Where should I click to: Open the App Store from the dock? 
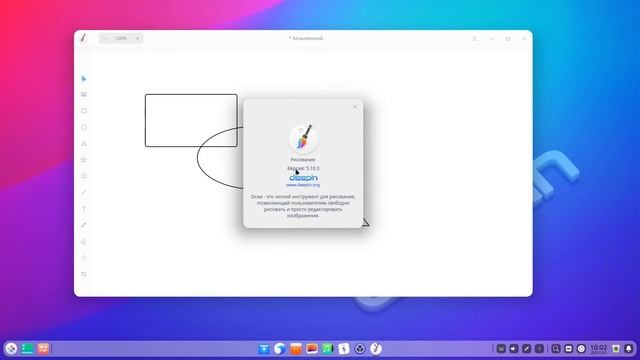pos(296,349)
